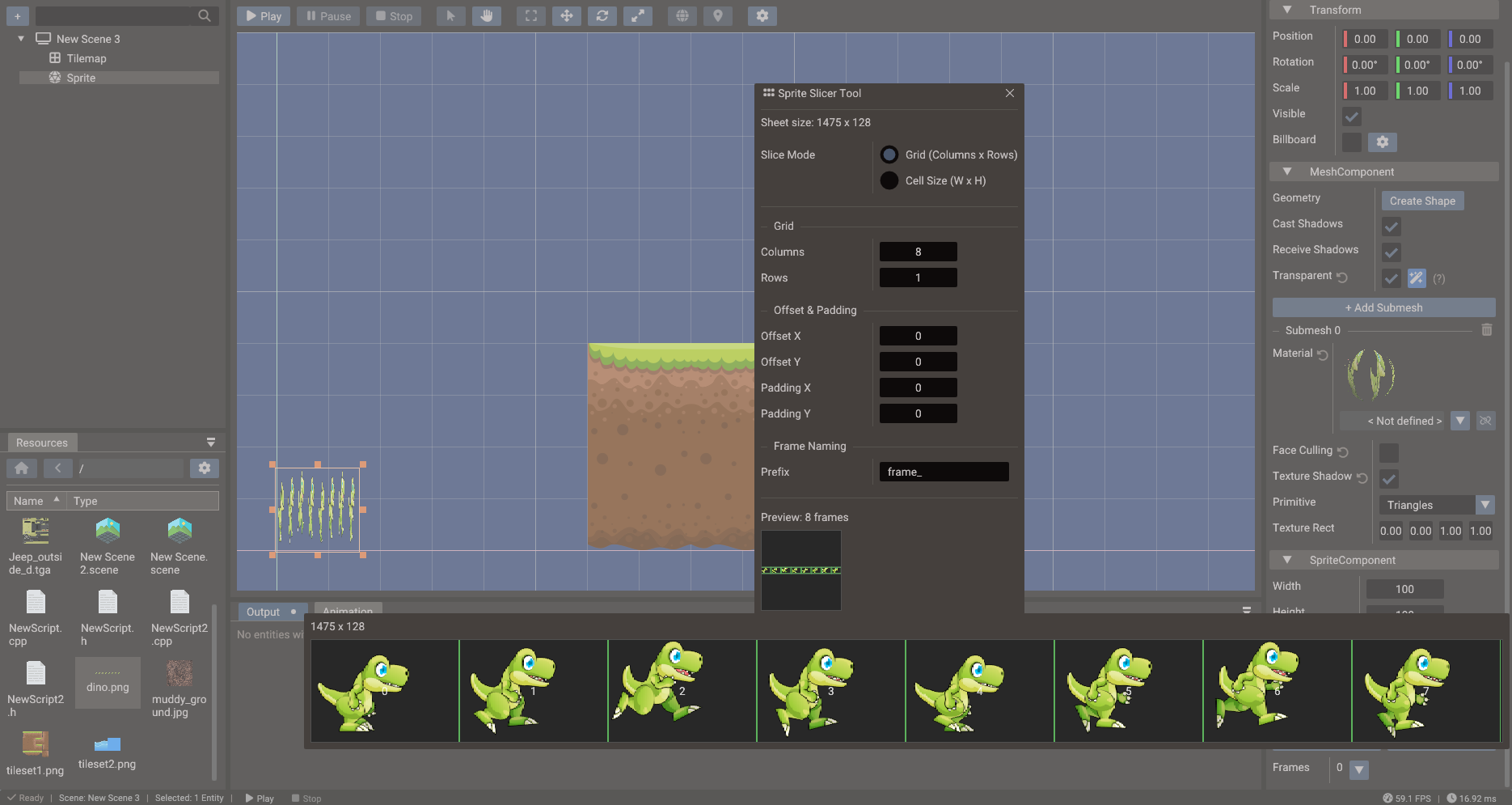This screenshot has width=1512, height=805.
Task: Select Cell Size (W x H) slice mode
Action: coord(889,180)
